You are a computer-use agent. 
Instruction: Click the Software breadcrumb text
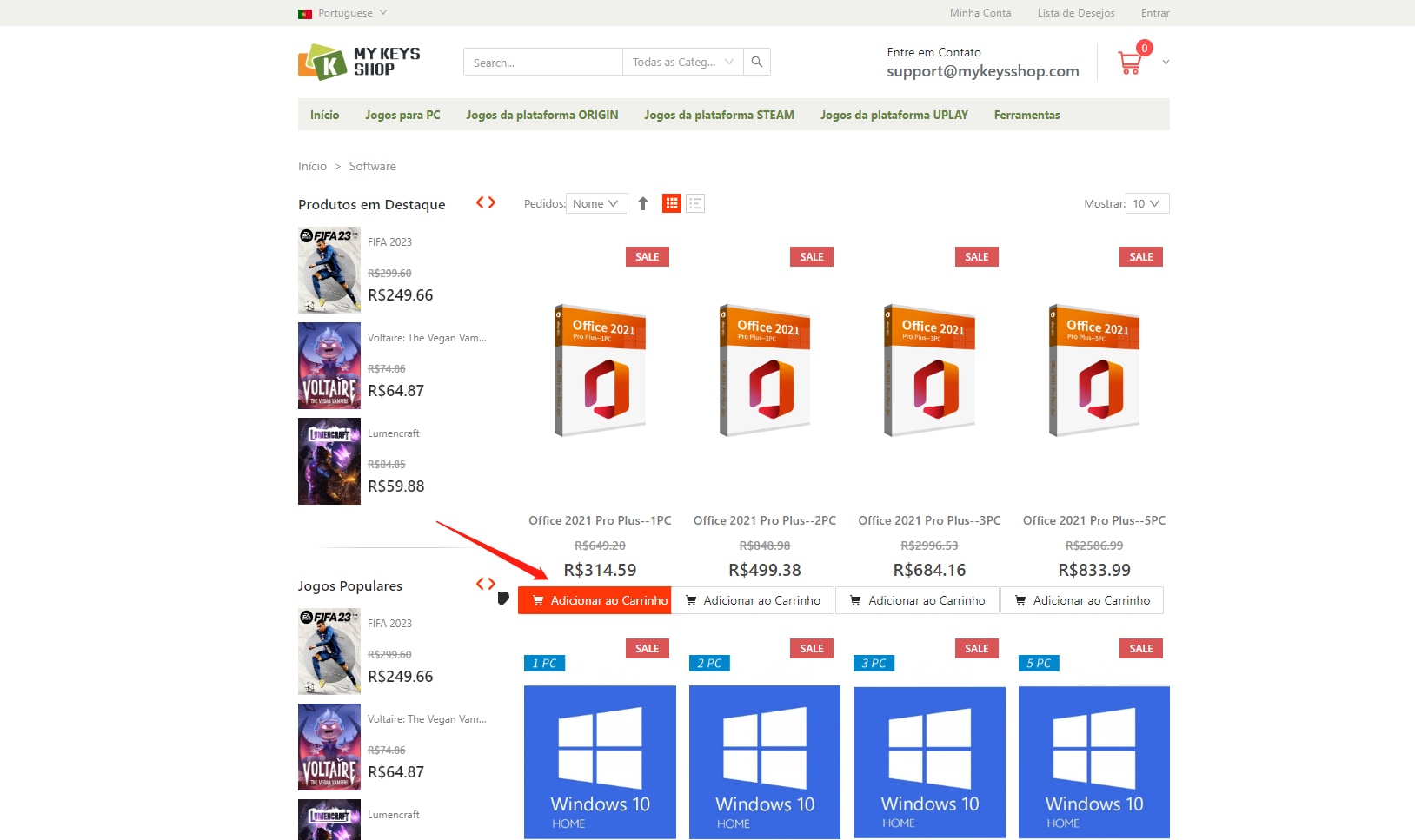(x=373, y=166)
